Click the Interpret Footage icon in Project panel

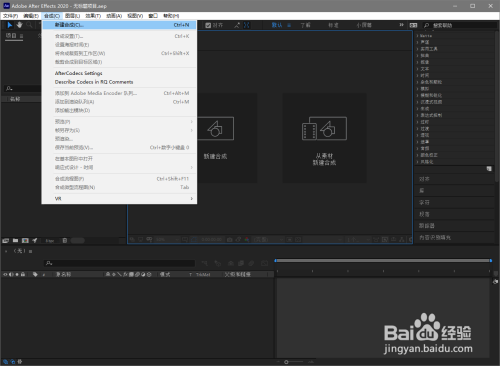click(x=6, y=240)
